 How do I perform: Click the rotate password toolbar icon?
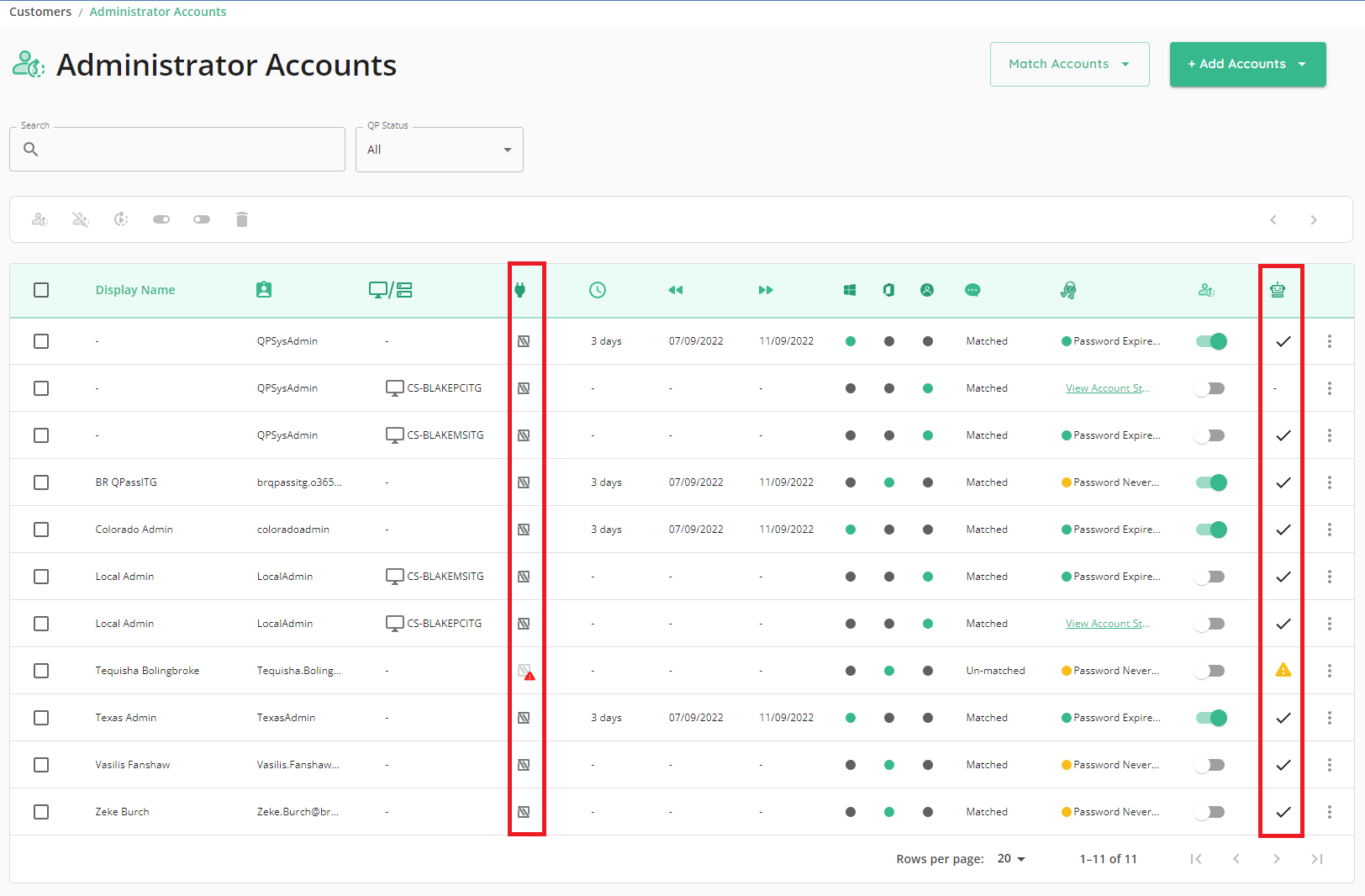tap(121, 219)
